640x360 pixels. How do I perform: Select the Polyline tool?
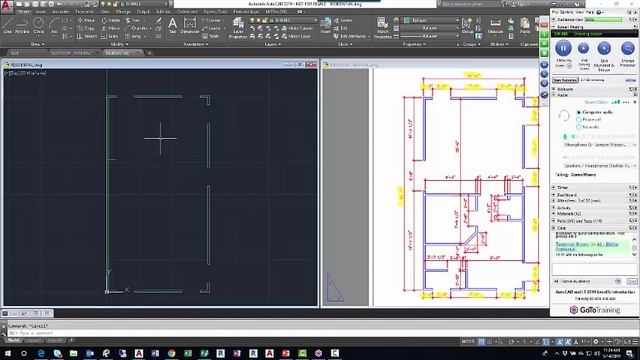[x=22, y=26]
